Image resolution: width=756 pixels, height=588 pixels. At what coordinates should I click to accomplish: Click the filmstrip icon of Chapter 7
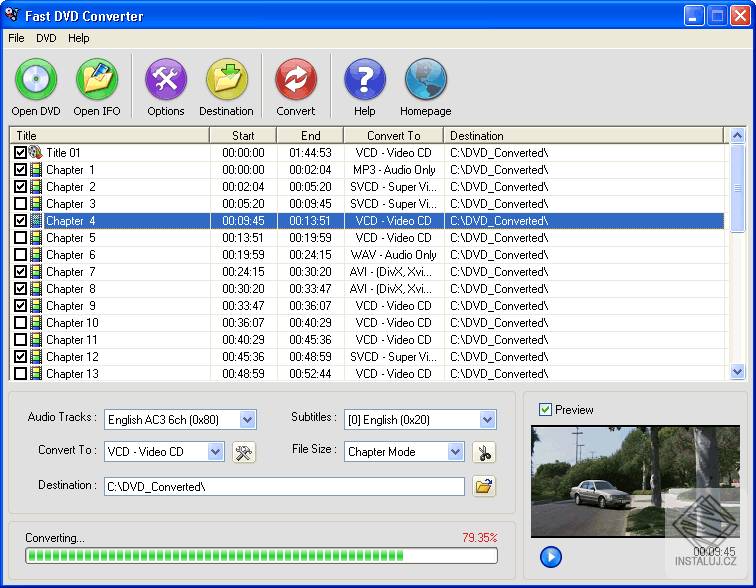36,272
